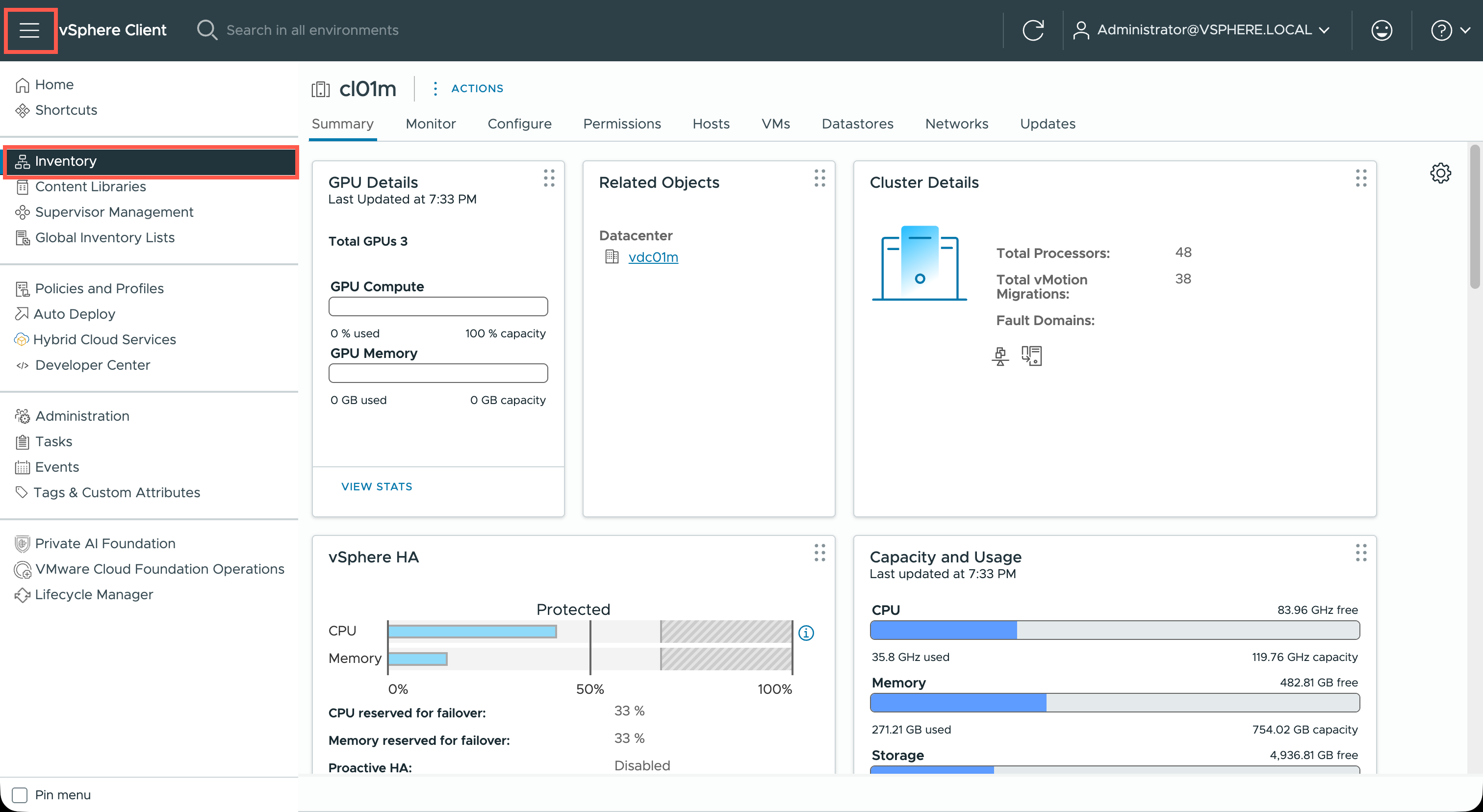Open Private AI Foundation in sidebar
The image size is (1483, 812).
[x=105, y=543]
